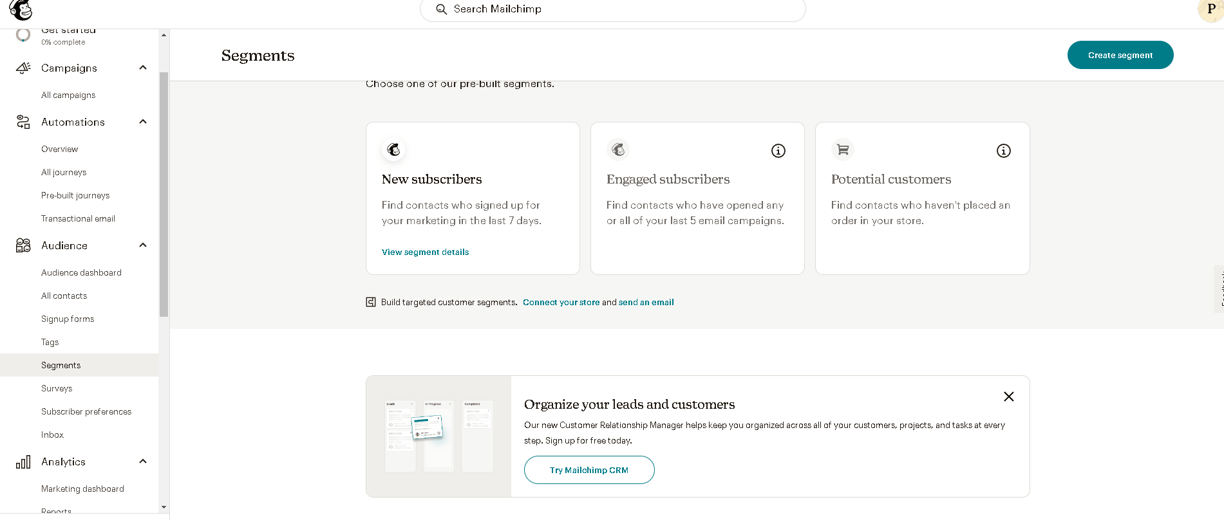Screen dimensions: 1224x520
Task: Collapse the Audience section
Action: (143, 245)
